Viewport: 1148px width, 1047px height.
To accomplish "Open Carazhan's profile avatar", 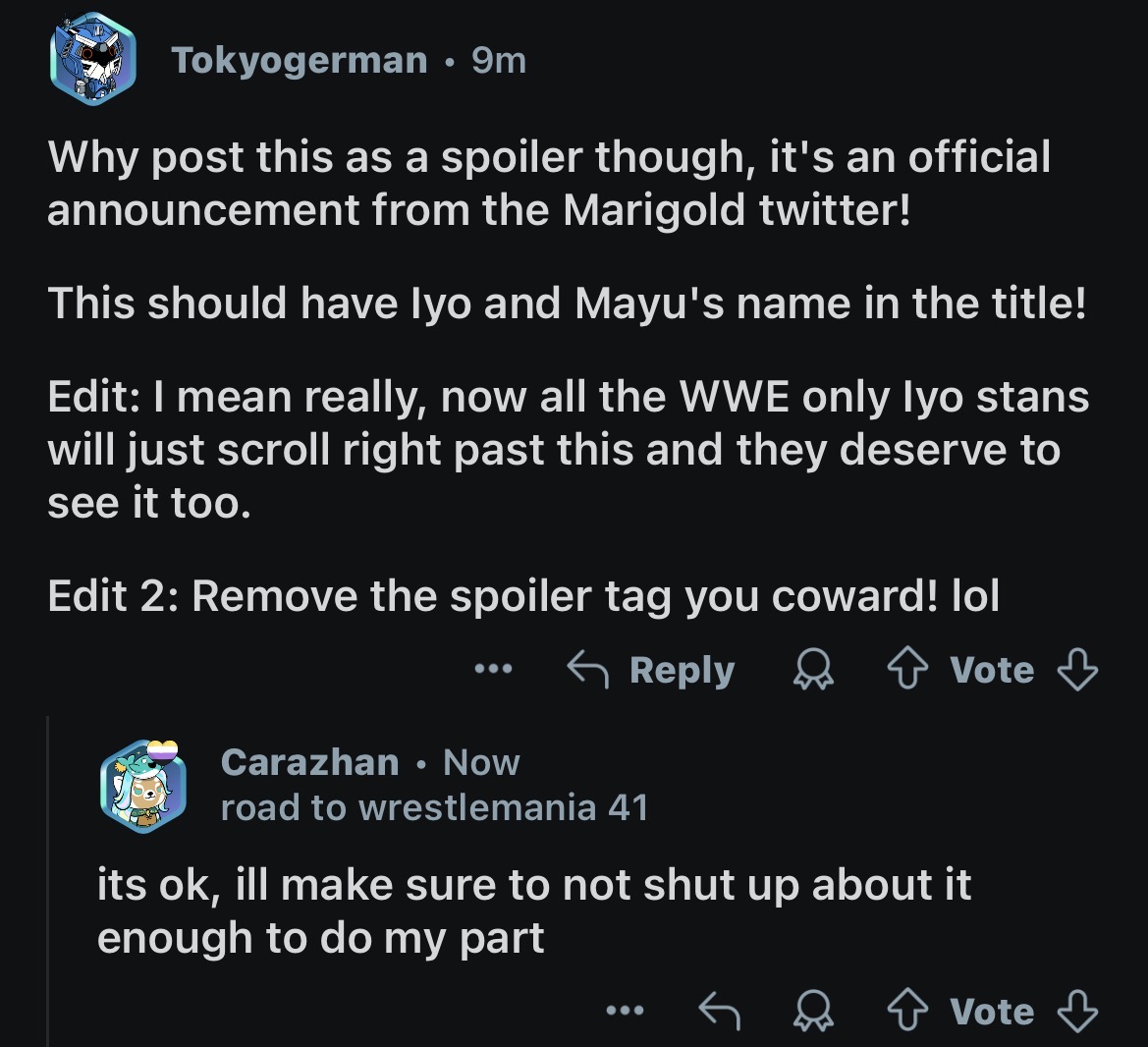I will 142,785.
